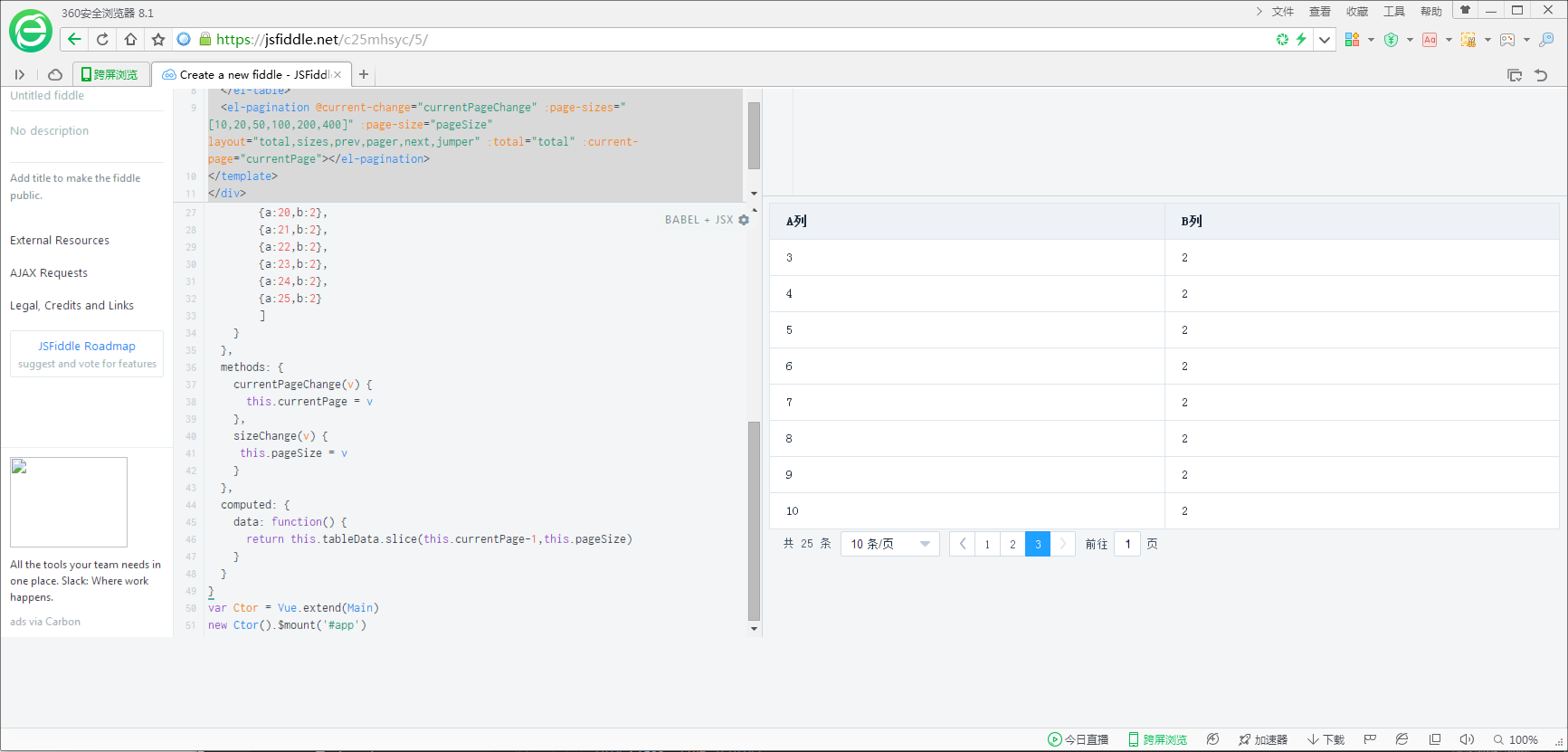Open the tab list window icon

tap(1515, 75)
